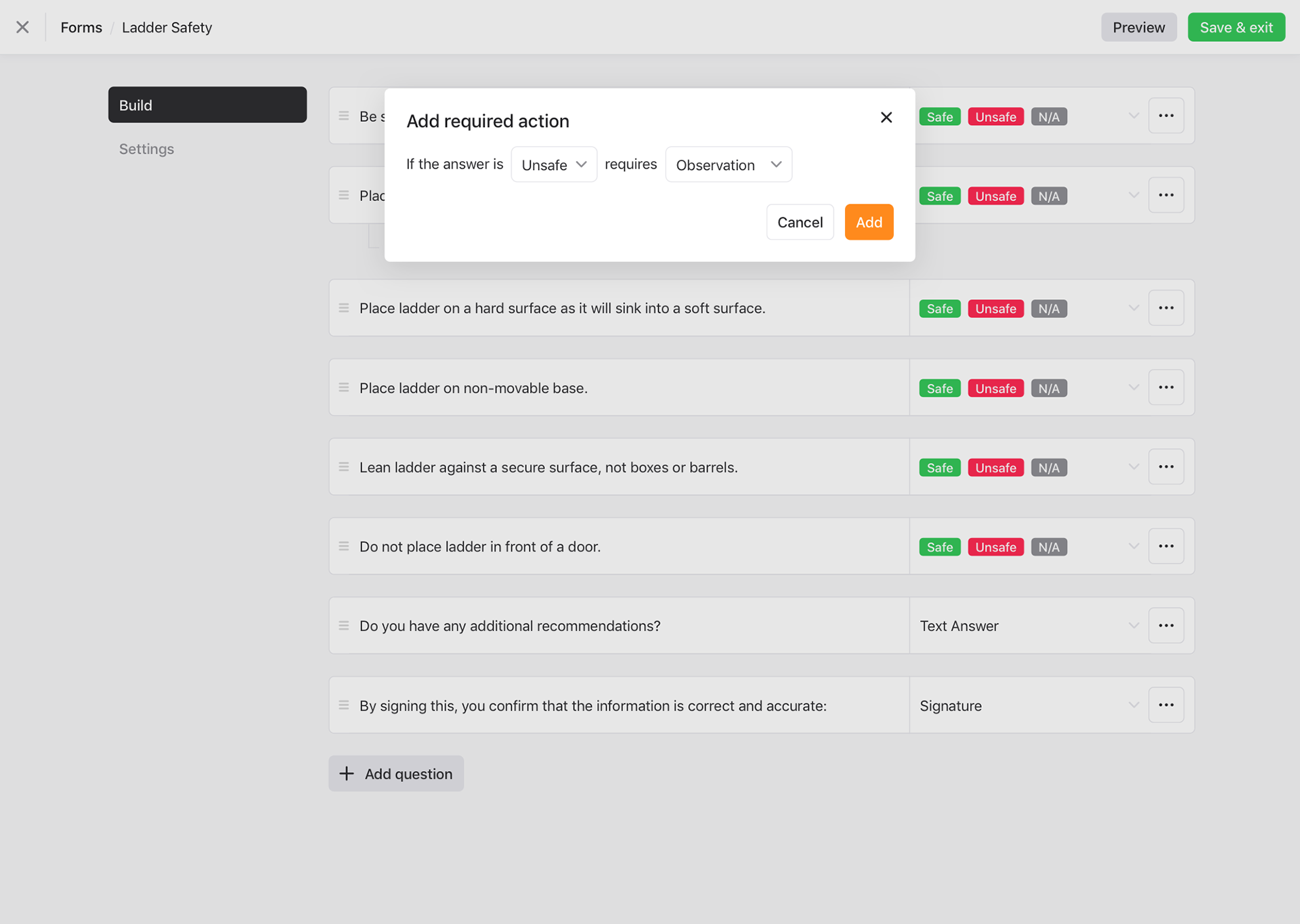
Task: Grab the drag handle beside 'Lean ladder against a secure surface'
Action: 344,466
